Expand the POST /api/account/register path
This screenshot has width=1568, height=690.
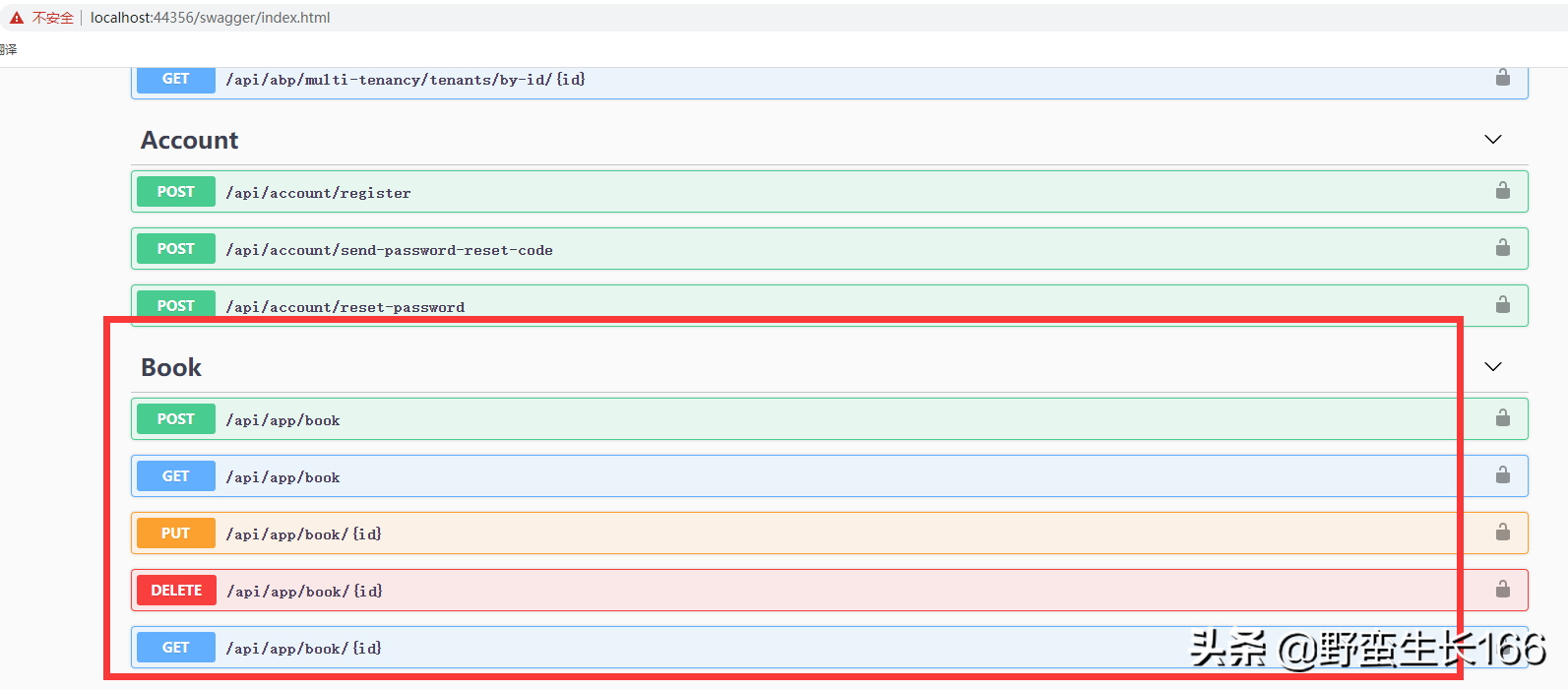[318, 193]
